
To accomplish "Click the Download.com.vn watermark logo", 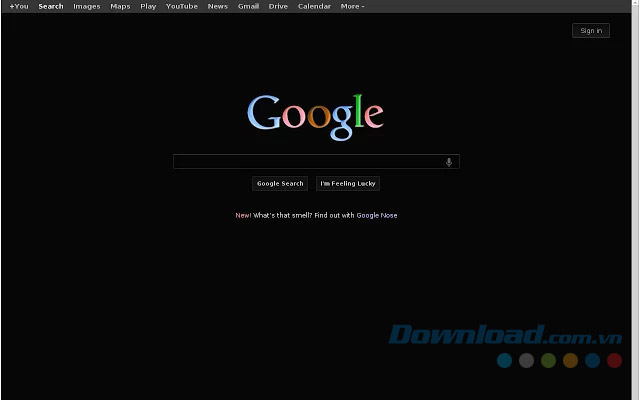I will [x=506, y=335].
